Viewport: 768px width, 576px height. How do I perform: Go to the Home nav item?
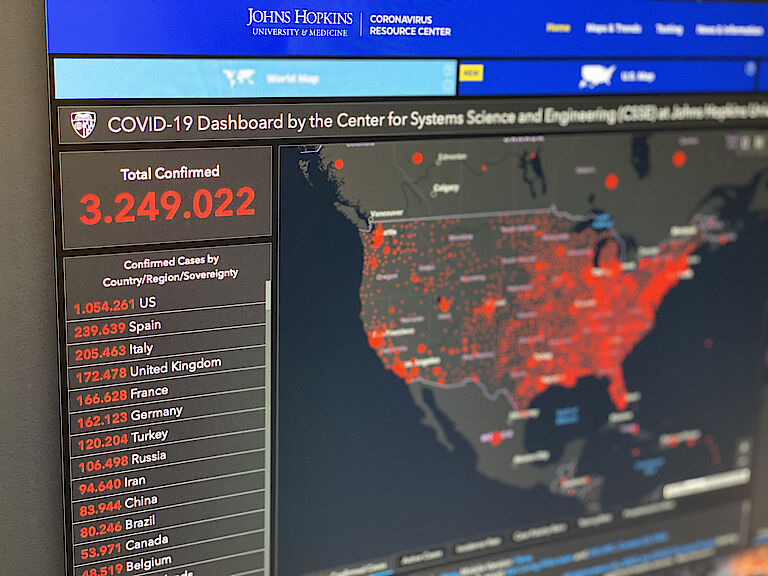tap(558, 27)
